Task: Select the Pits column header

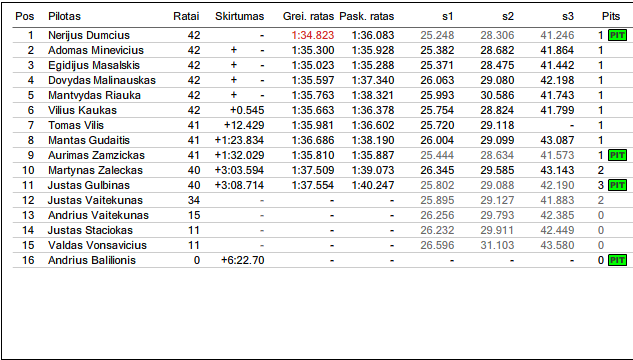Action: tap(611, 16)
